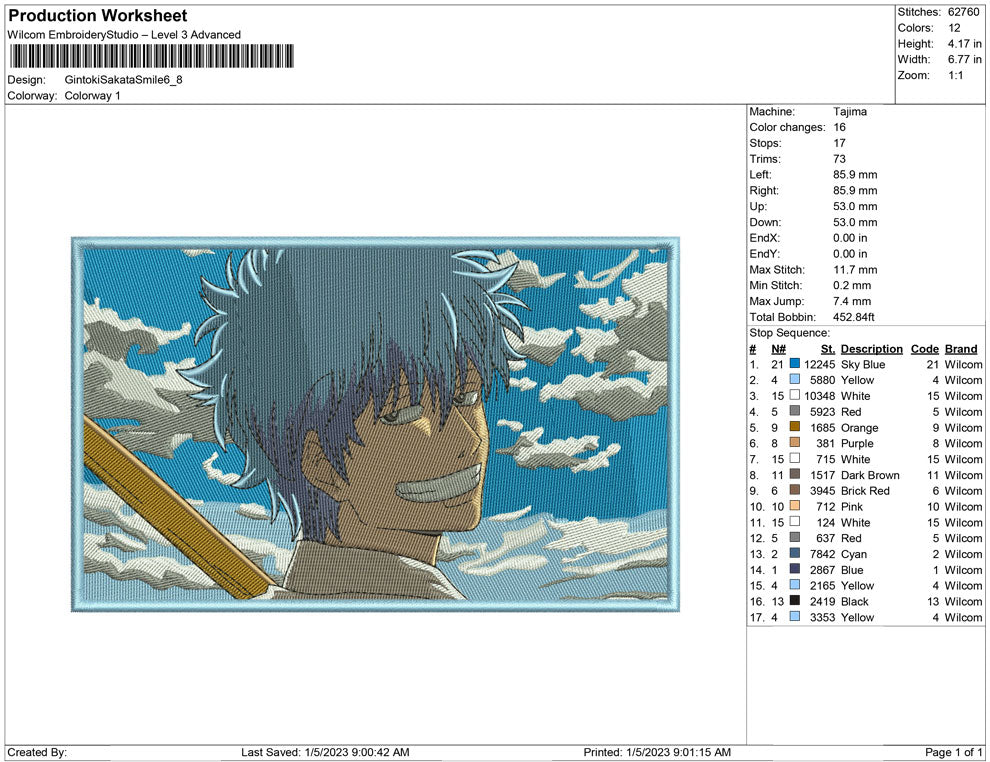Screen dimensions: 990x762
Task: Click the Pink color swatch in row 10
Action: (795, 506)
